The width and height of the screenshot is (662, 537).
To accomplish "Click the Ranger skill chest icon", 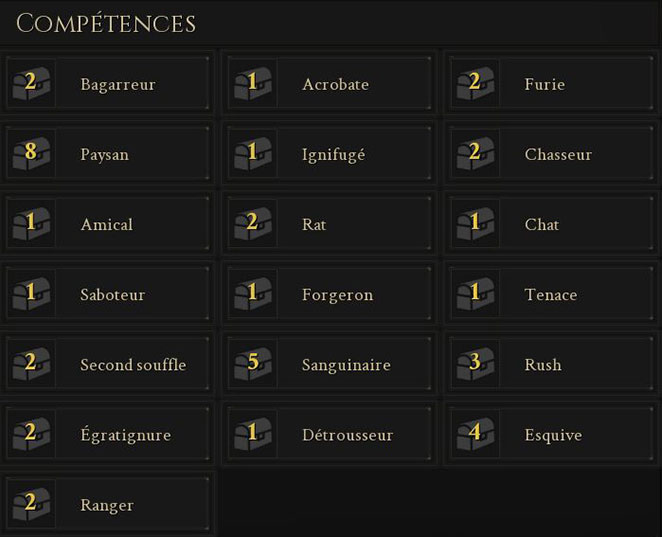I will pyautogui.click(x=31, y=504).
